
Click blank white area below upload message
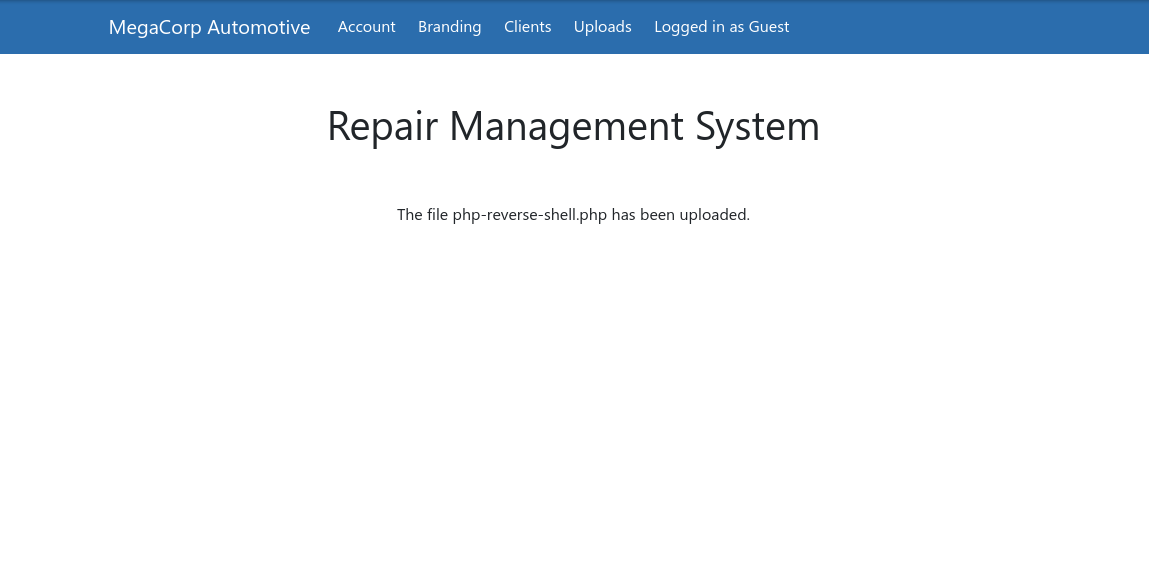(x=573, y=400)
